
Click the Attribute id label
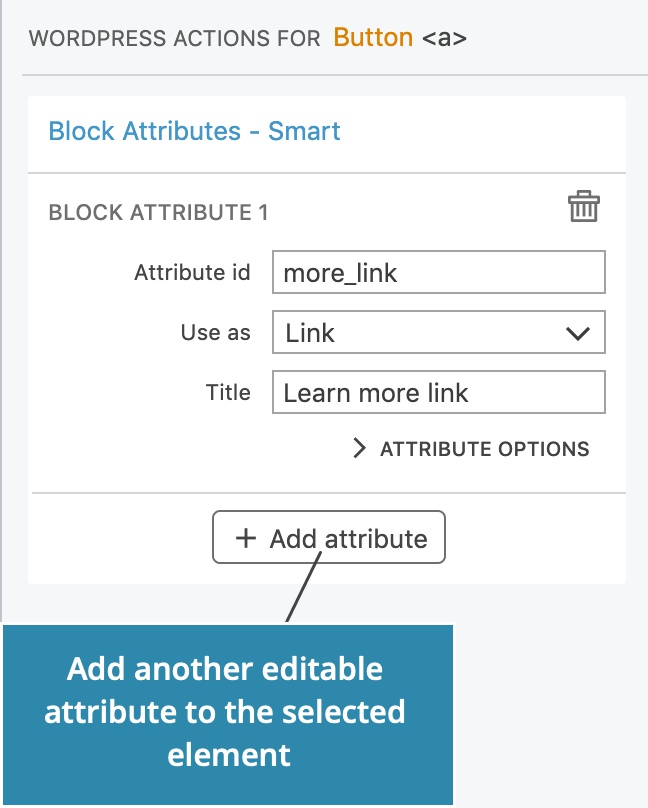[192, 272]
